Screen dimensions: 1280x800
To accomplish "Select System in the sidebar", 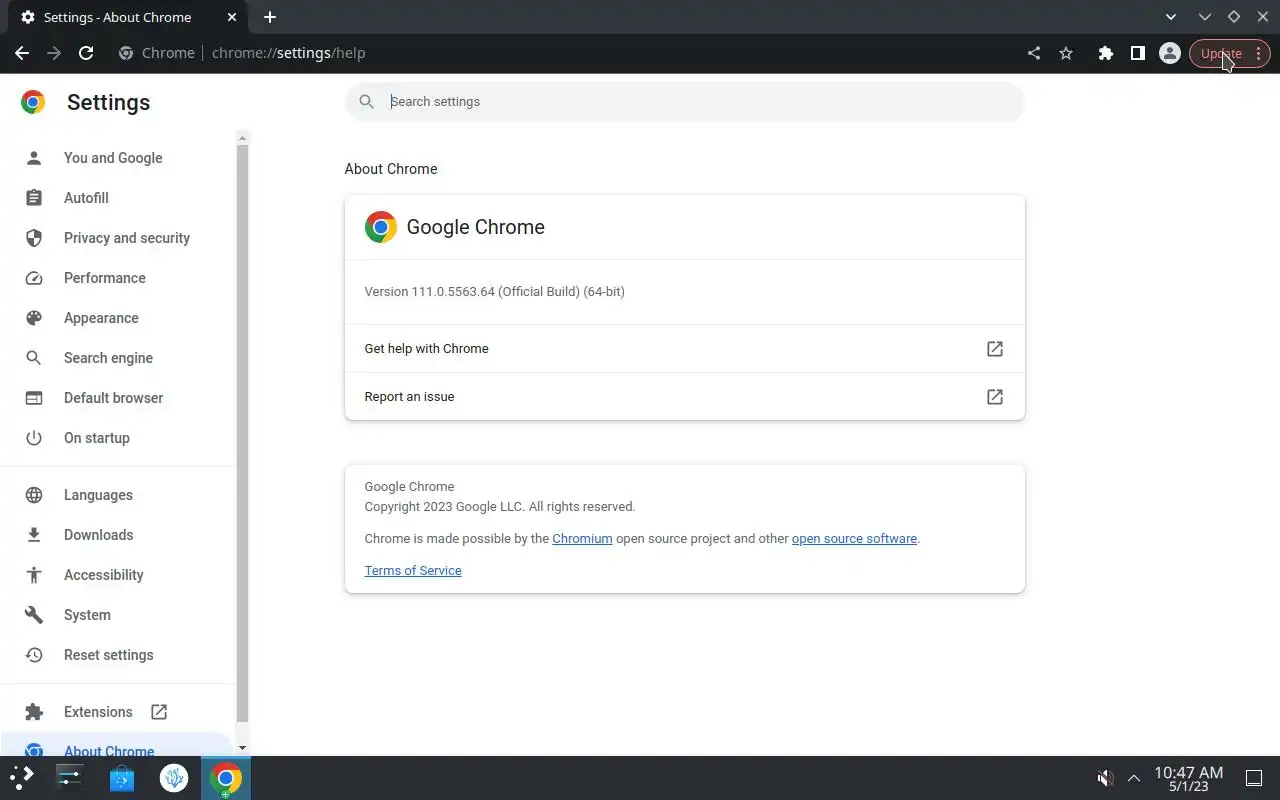I will click(87, 615).
